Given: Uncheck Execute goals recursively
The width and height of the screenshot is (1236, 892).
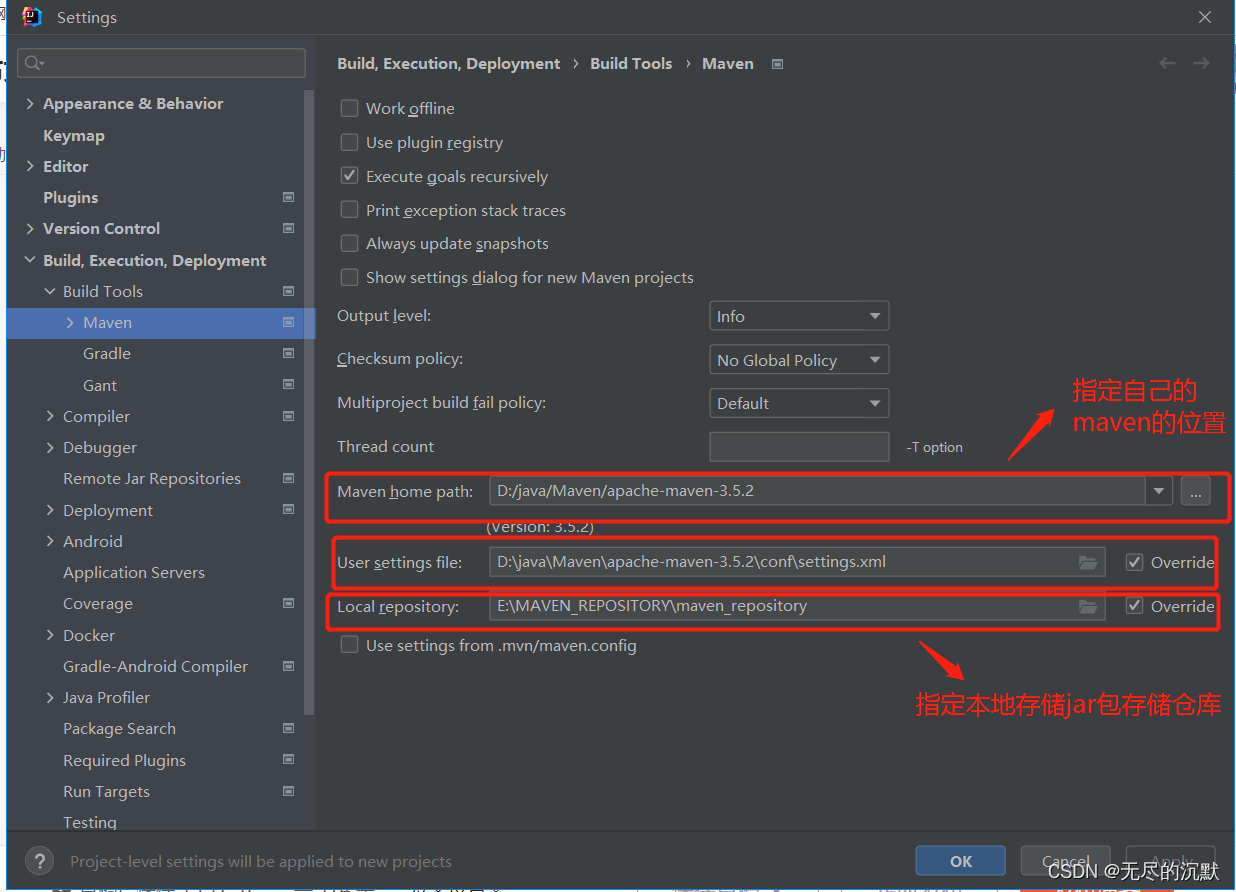Looking at the screenshot, I should point(349,176).
